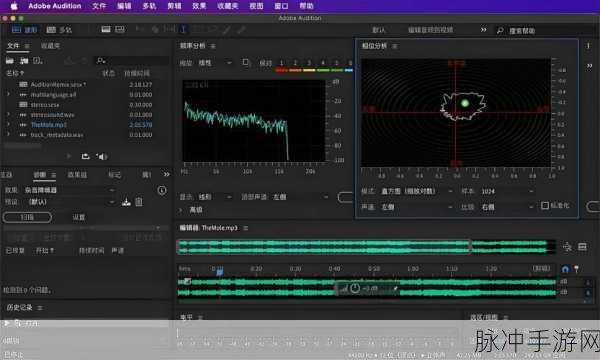Toggle the snapping magnet icon on timeline
The height and width of the screenshot is (360, 600).
tap(565, 269)
